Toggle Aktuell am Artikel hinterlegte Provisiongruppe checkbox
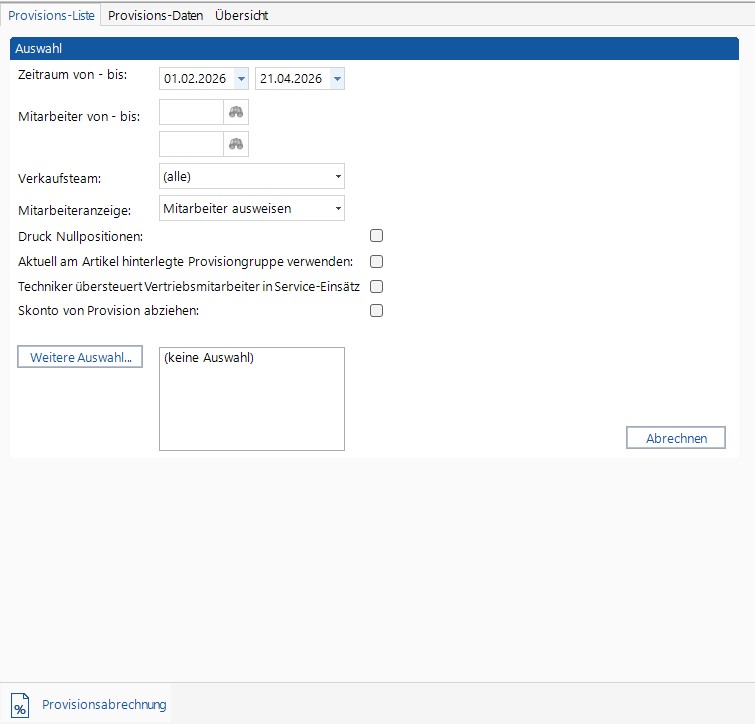The image size is (755, 724). pos(377,261)
